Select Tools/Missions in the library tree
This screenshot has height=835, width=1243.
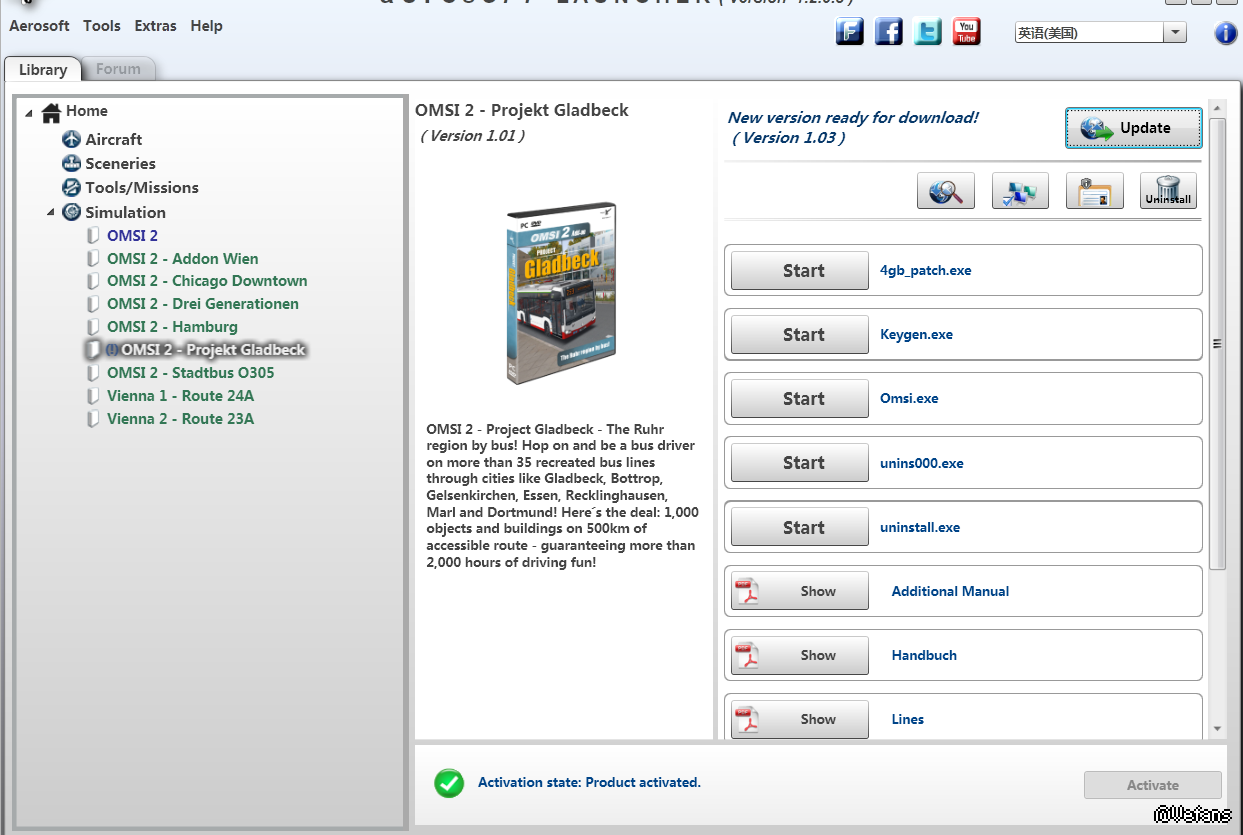coord(142,187)
